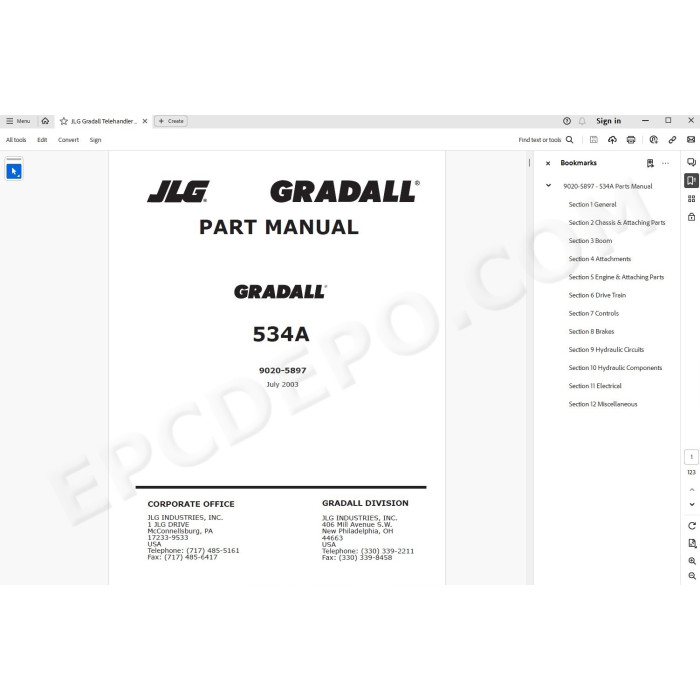Open bookmark Section 5 Engine & Attaching Parts

pos(616,277)
